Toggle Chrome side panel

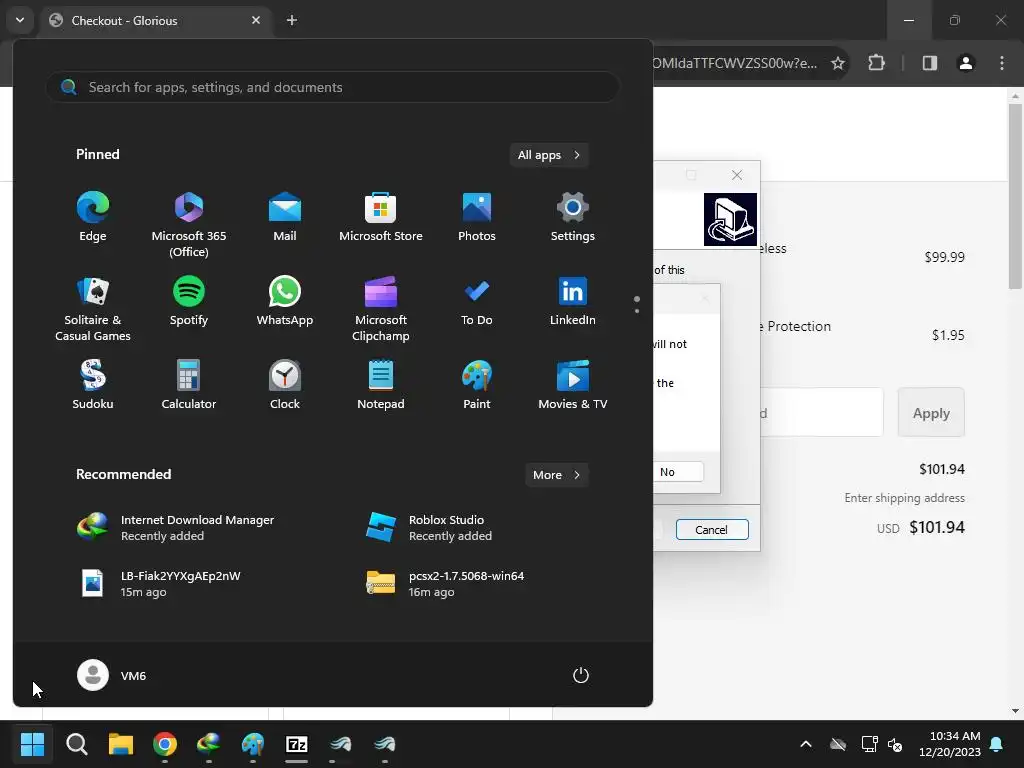pos(929,63)
